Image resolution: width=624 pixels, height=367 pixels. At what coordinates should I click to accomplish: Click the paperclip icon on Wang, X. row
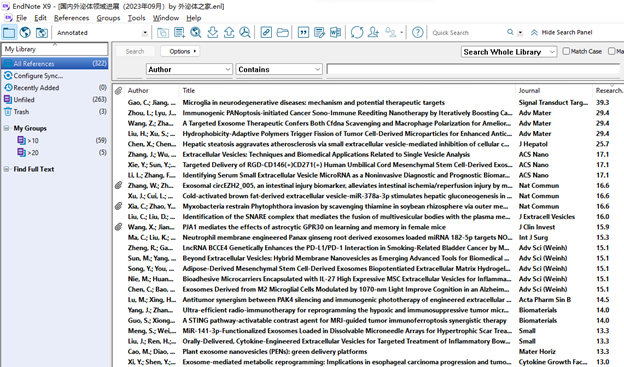click(119, 227)
